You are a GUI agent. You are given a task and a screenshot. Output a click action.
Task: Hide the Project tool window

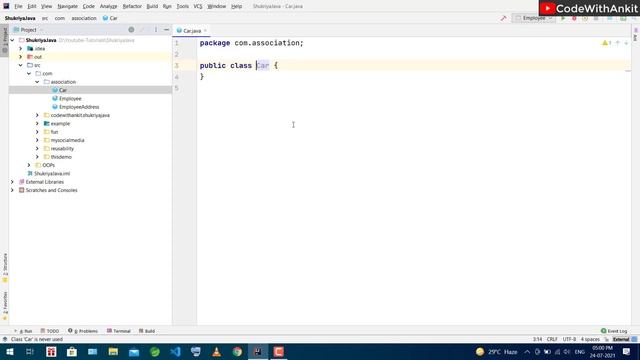pos(167,30)
